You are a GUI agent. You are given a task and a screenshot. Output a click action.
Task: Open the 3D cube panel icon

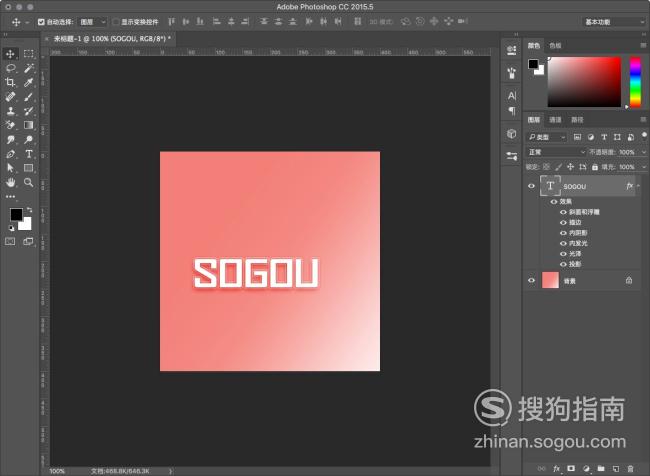tap(512, 134)
